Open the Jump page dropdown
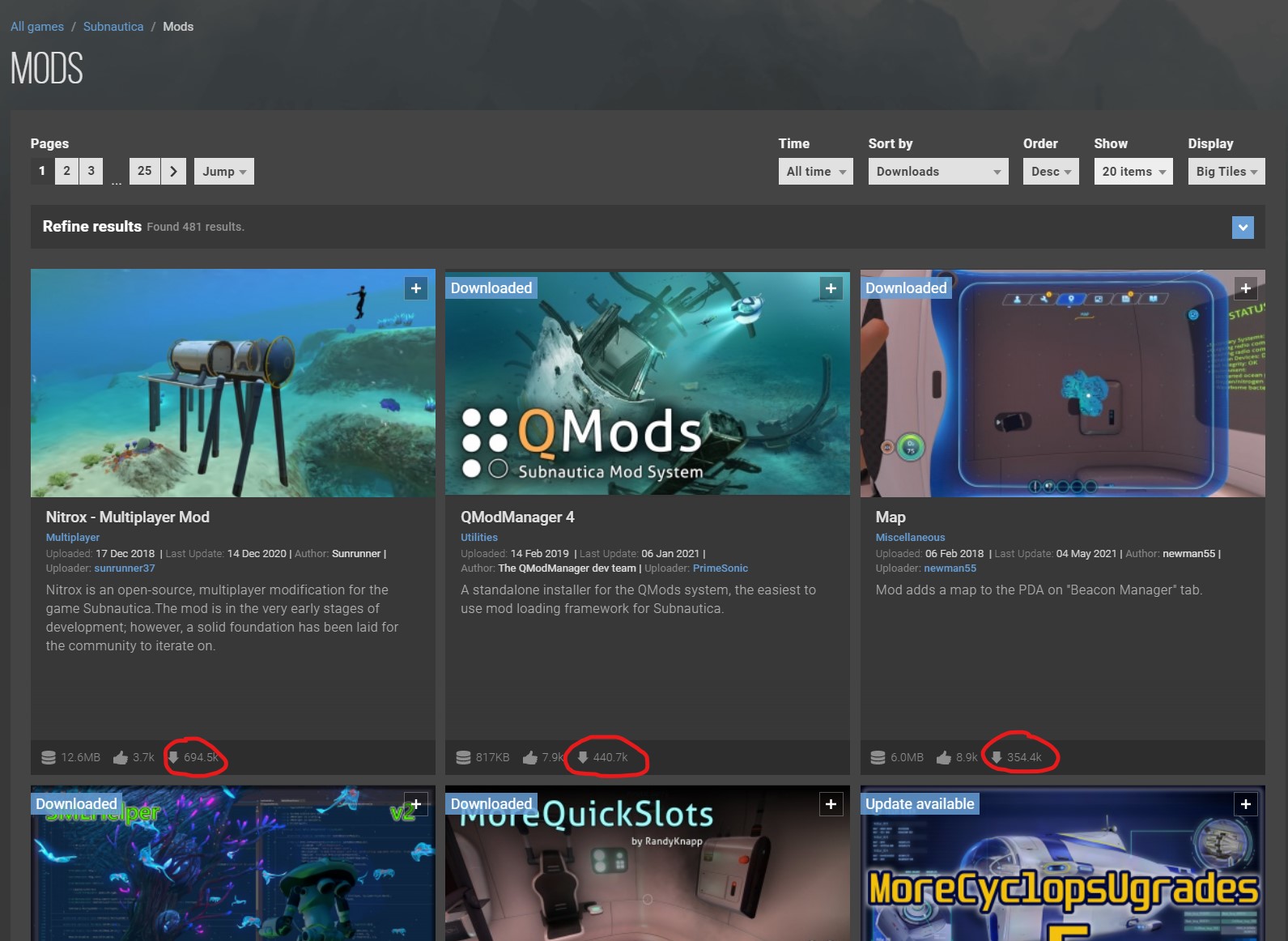Image resolution: width=1288 pixels, height=941 pixels. coord(224,171)
